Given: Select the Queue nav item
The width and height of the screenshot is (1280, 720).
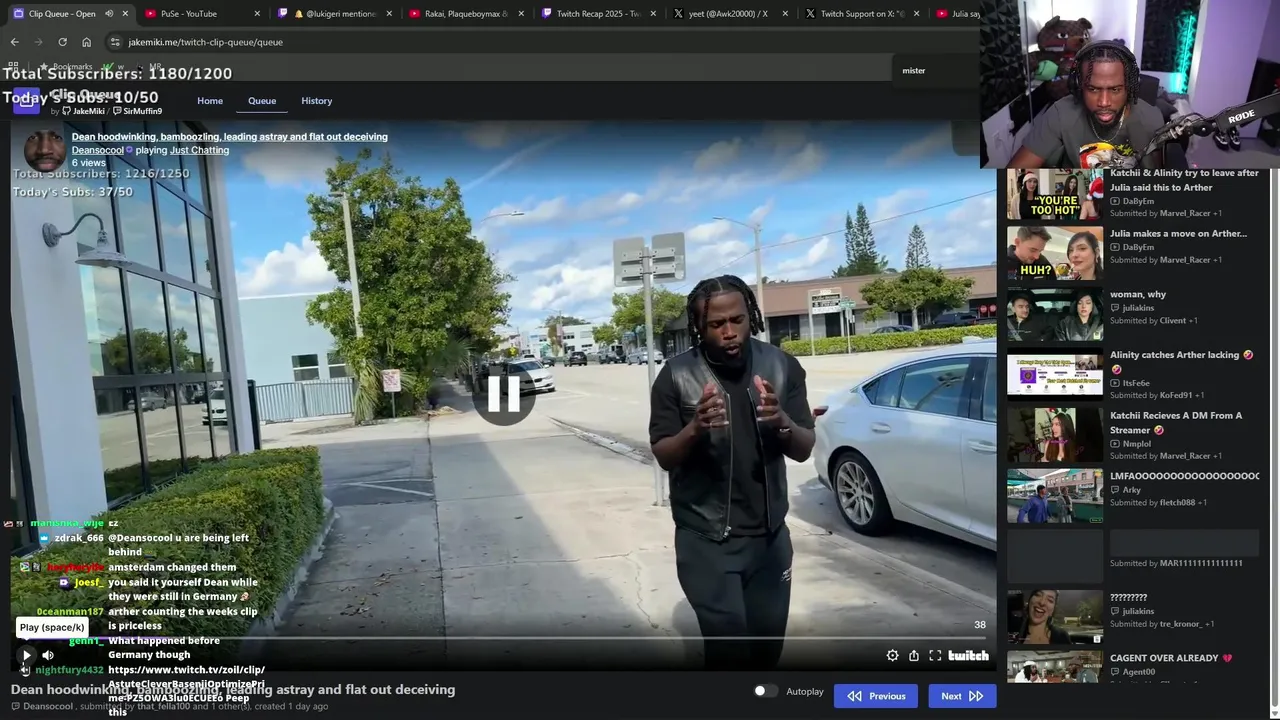Looking at the screenshot, I should click(262, 101).
